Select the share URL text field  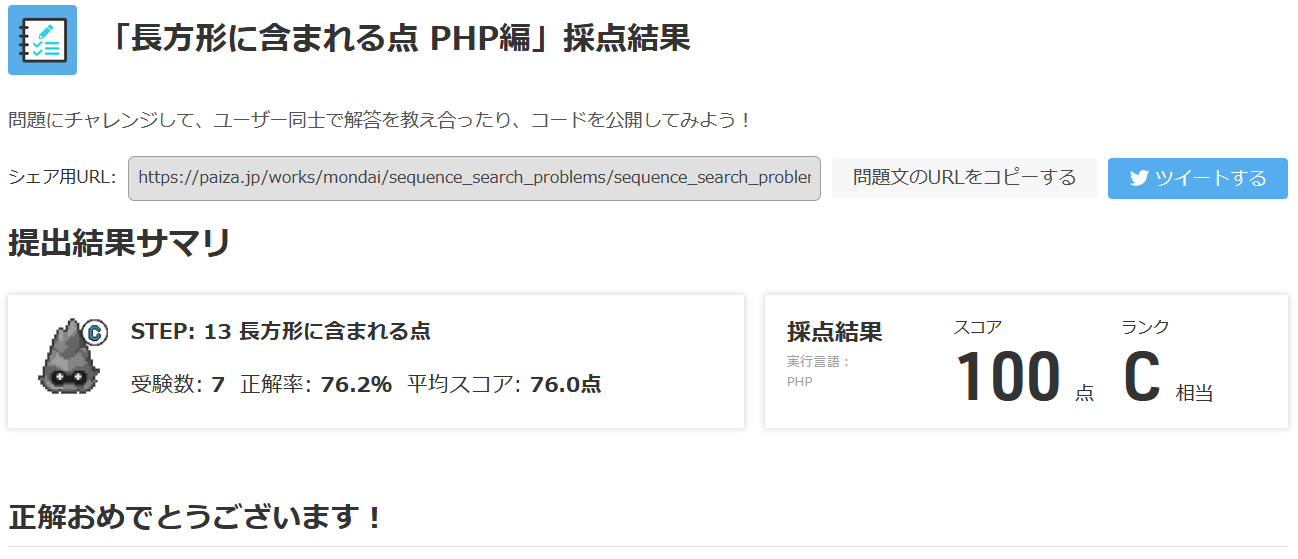tap(474, 178)
